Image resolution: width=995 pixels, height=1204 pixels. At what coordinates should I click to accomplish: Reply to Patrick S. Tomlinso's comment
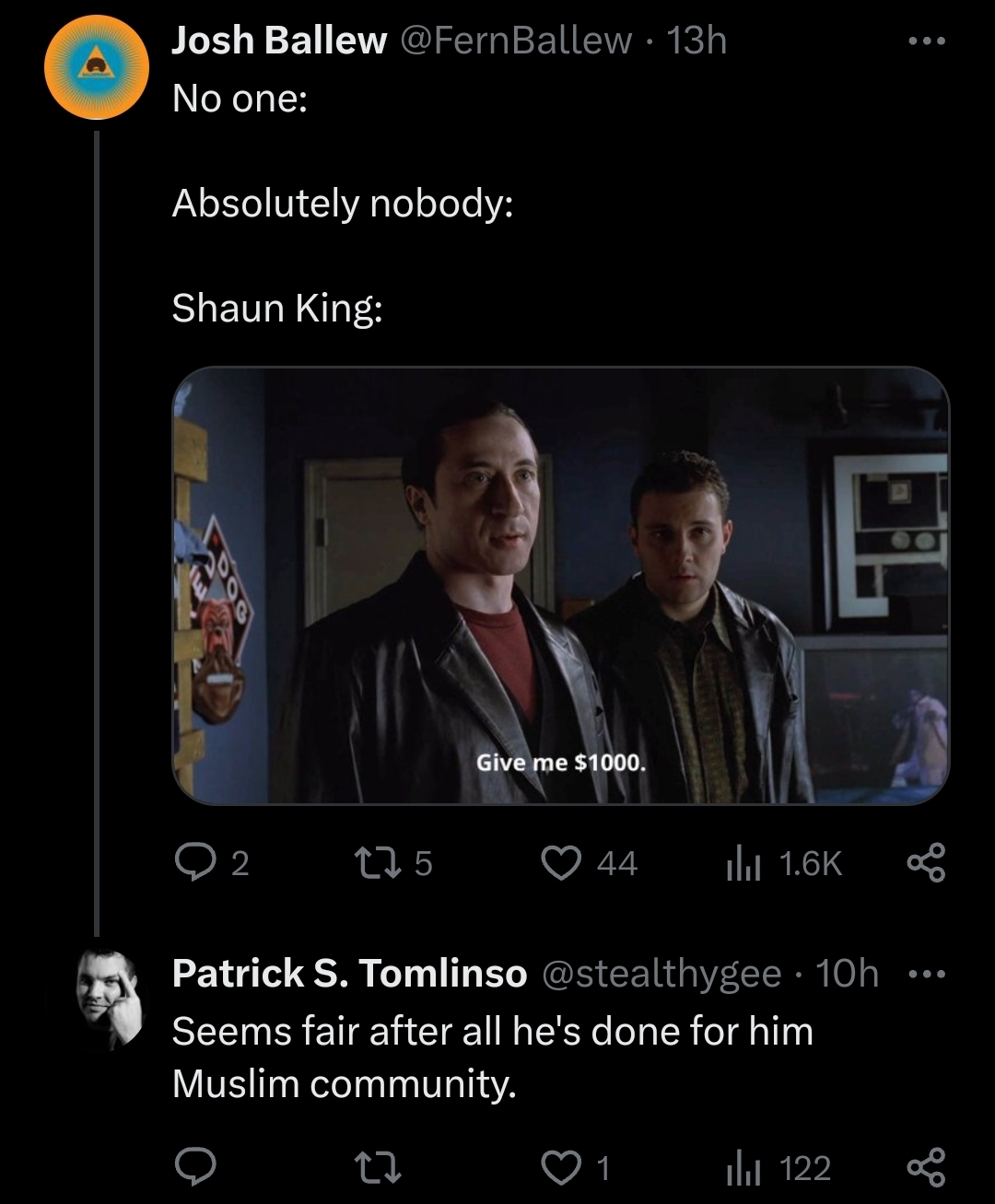[x=195, y=1168]
